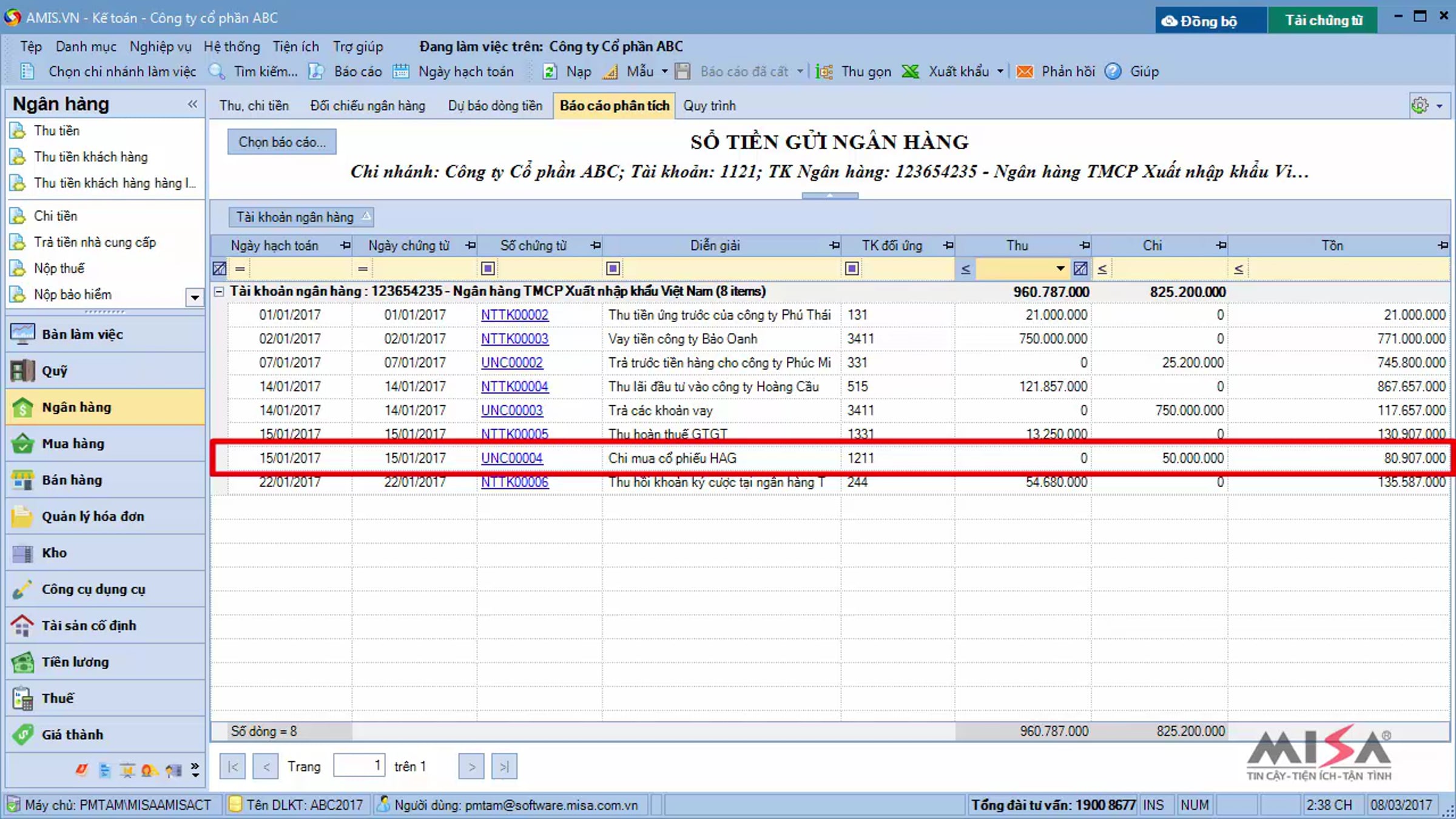1456x819 pixels.
Task: Click the Trang page number input field
Action: click(x=359, y=766)
